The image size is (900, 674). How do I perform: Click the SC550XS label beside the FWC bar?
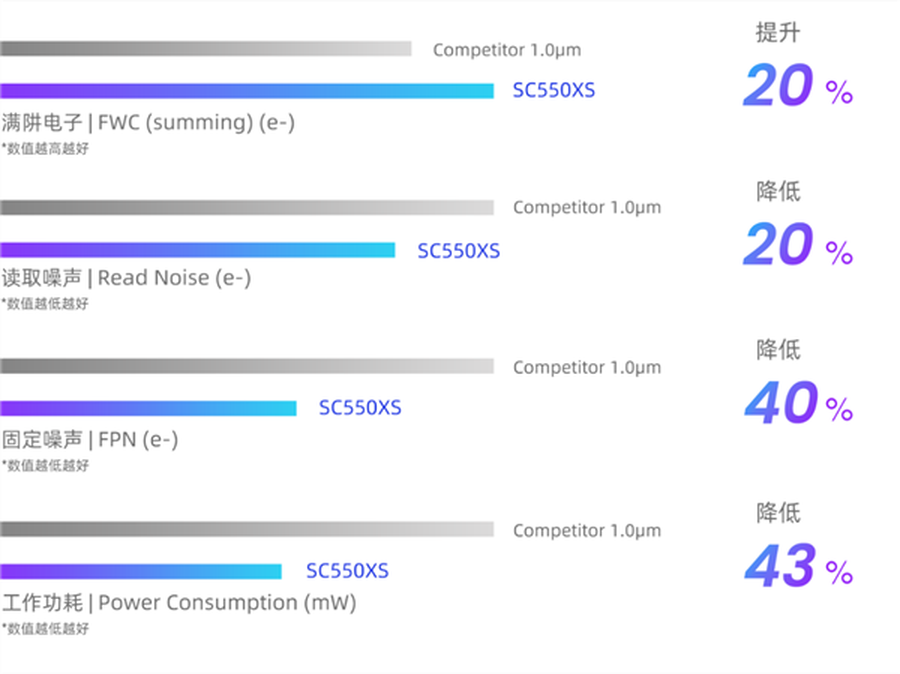pos(554,91)
